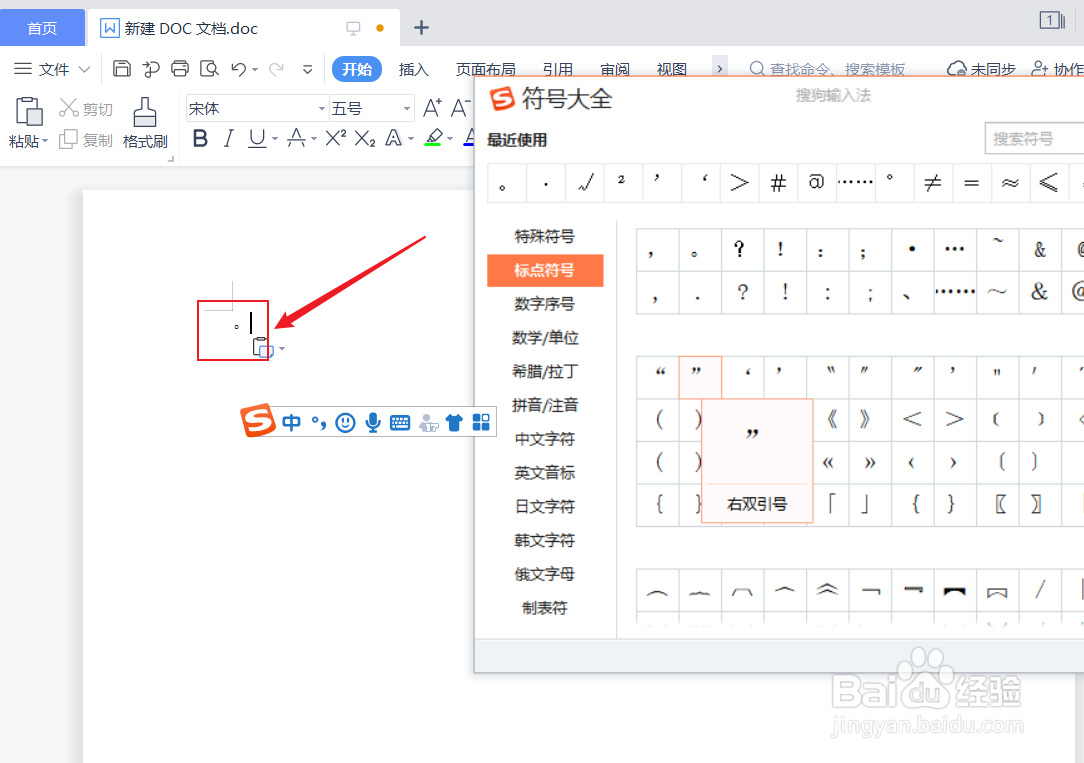
Task: Open Sogou soft keyboard icon
Action: click(x=399, y=422)
